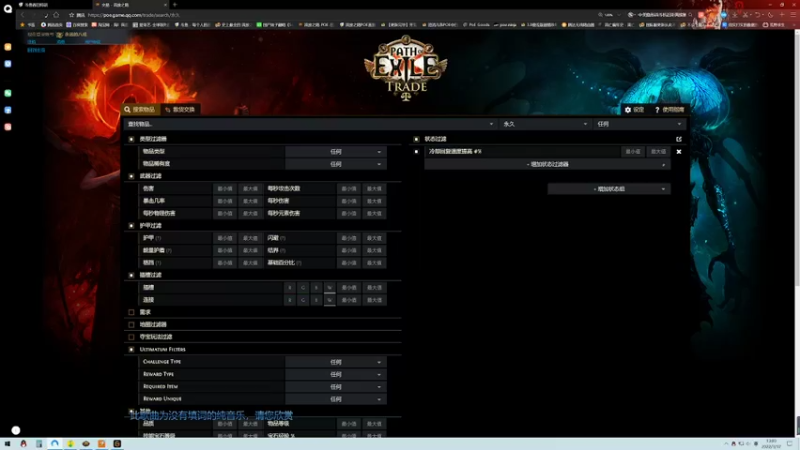Screen dimensions: 800x450
Task: Click the red icon in the left sidebar
Action: (8, 127)
